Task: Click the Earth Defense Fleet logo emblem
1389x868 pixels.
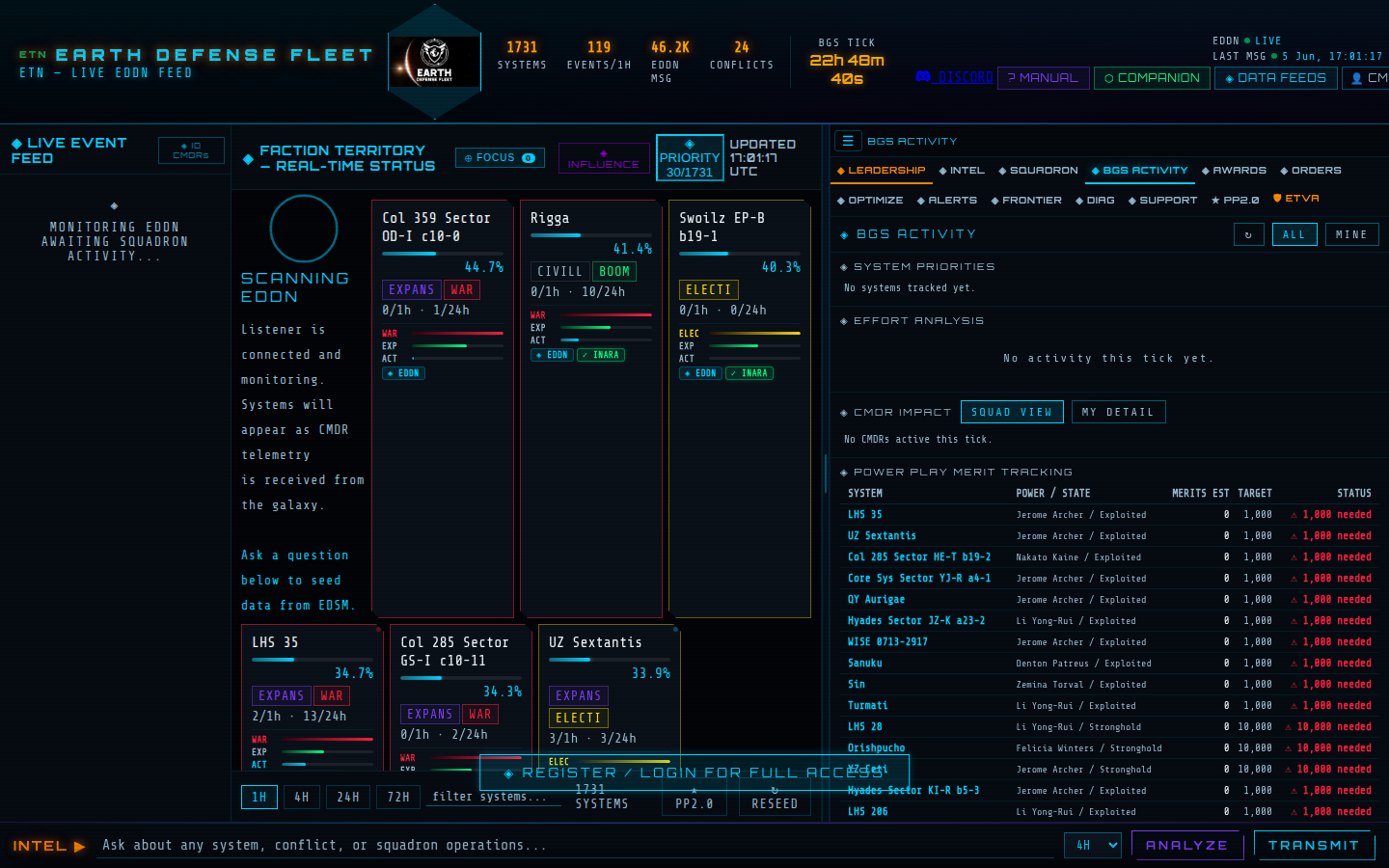Action: click(x=434, y=62)
